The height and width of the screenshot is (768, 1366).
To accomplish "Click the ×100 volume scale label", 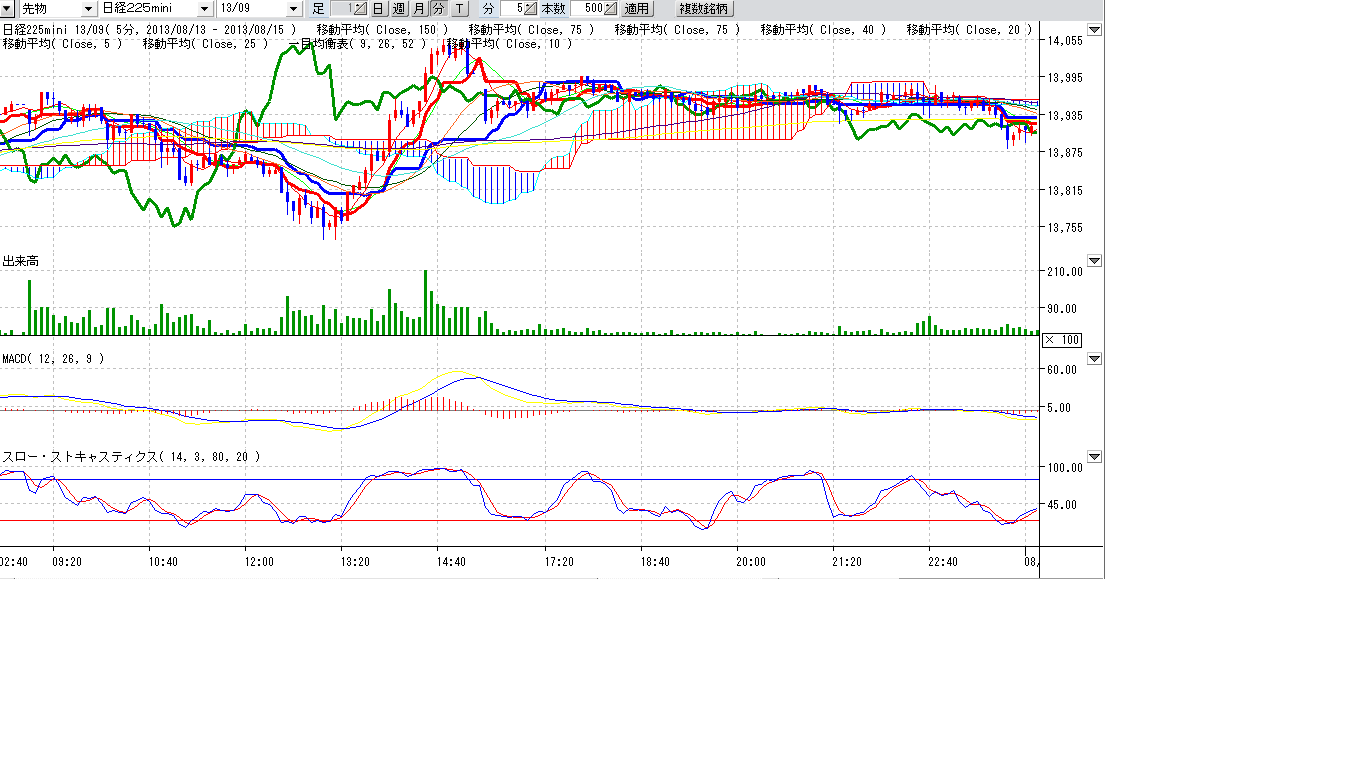I will 1061,340.
